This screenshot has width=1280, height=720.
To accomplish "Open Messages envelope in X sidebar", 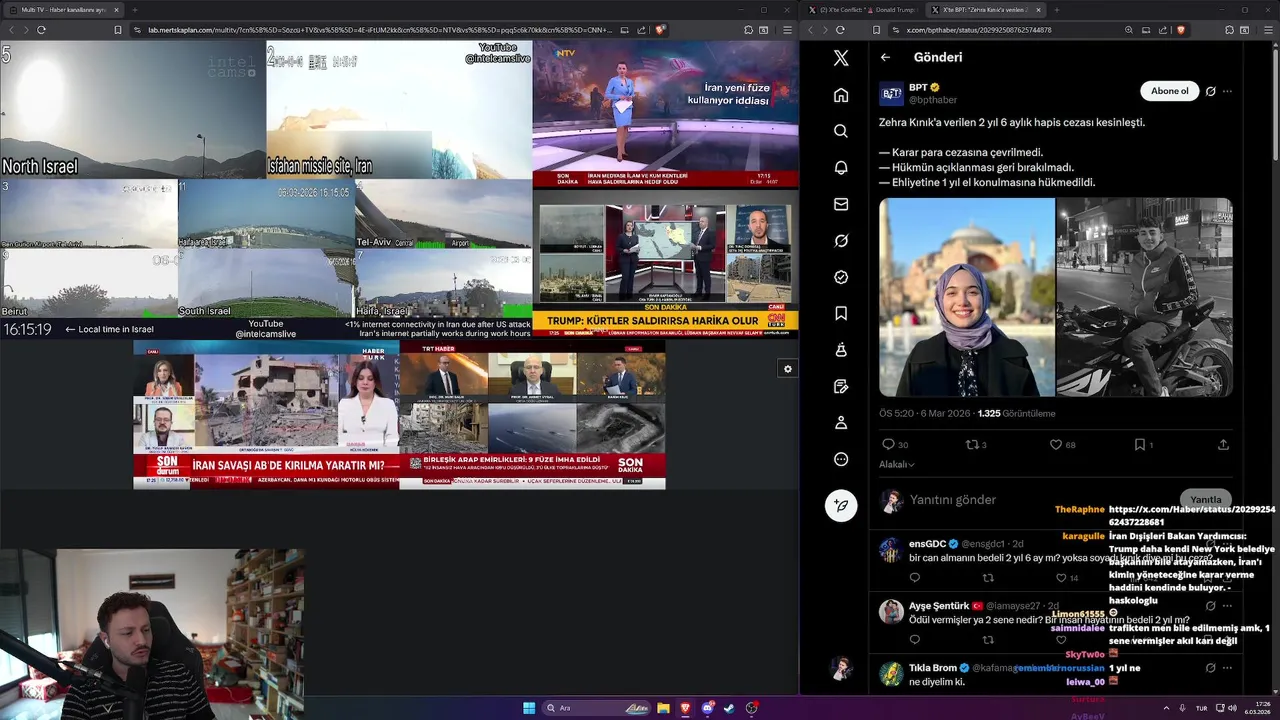I will click(841, 204).
